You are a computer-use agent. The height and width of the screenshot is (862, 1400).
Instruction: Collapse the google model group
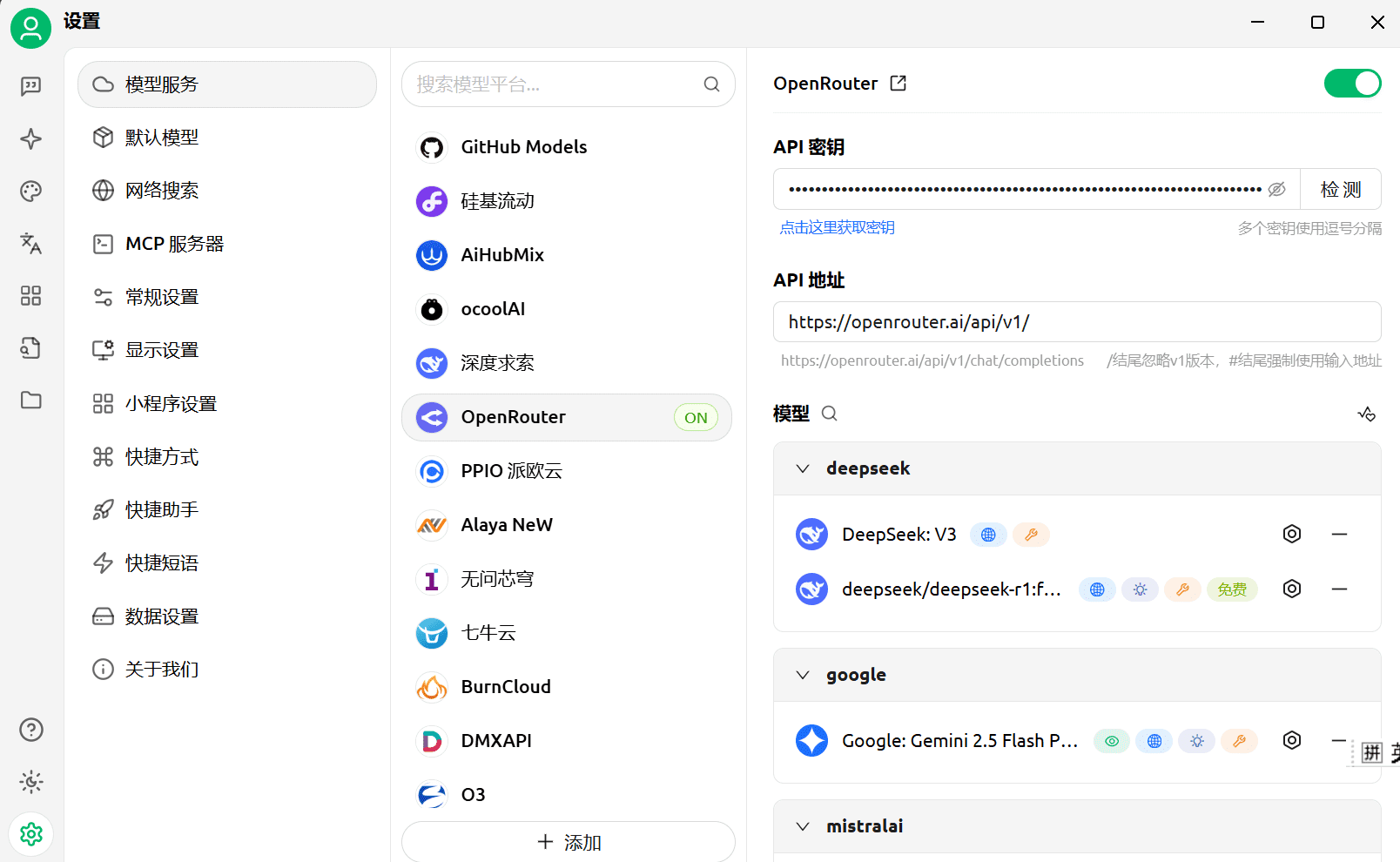pyautogui.click(x=803, y=675)
